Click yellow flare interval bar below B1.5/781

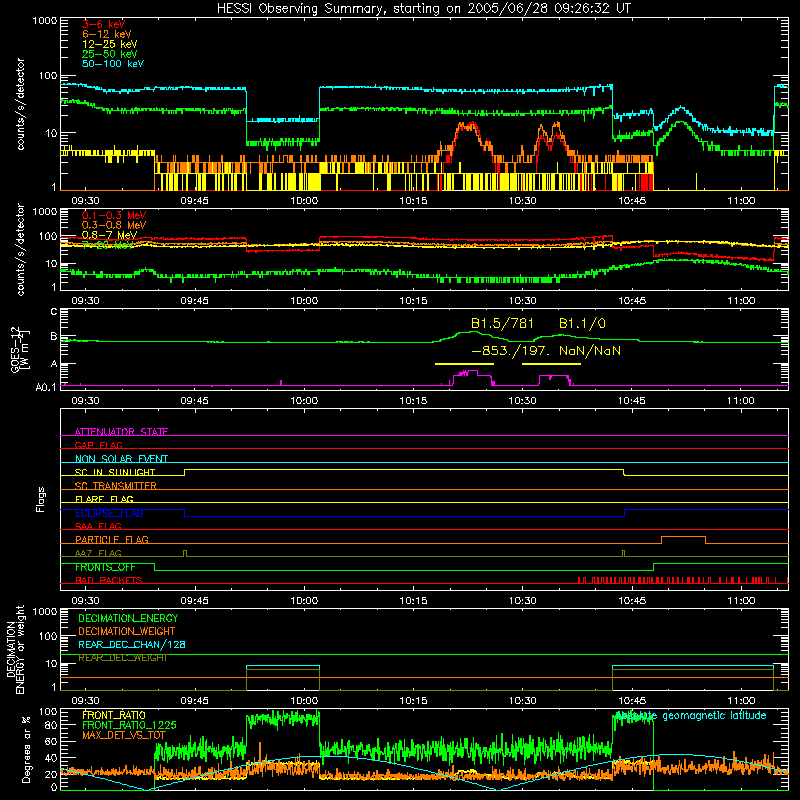(x=464, y=364)
